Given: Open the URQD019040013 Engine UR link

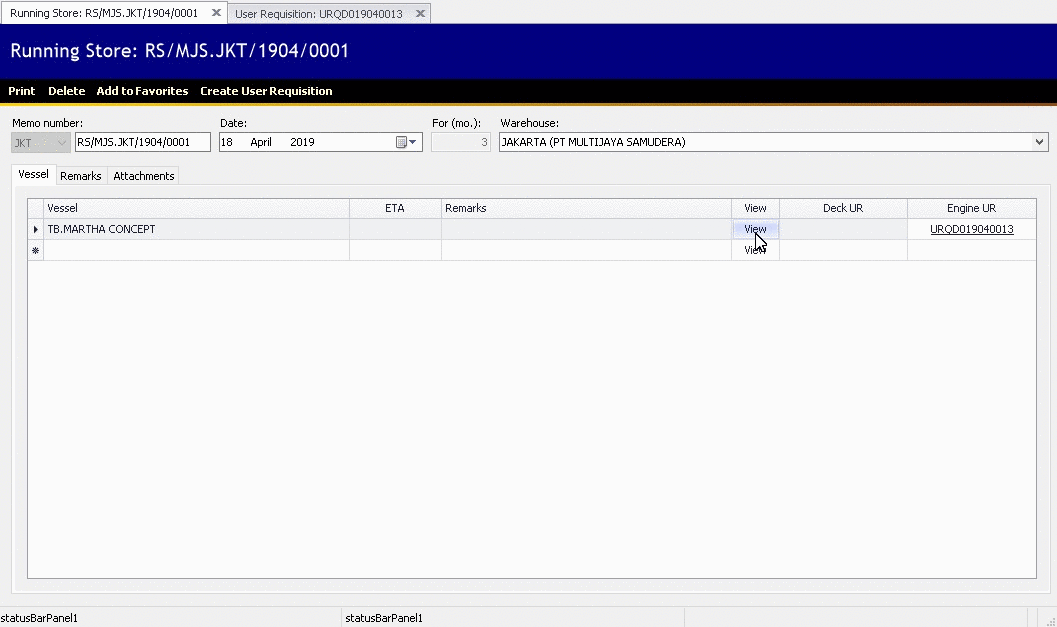Looking at the screenshot, I should (x=971, y=230).
